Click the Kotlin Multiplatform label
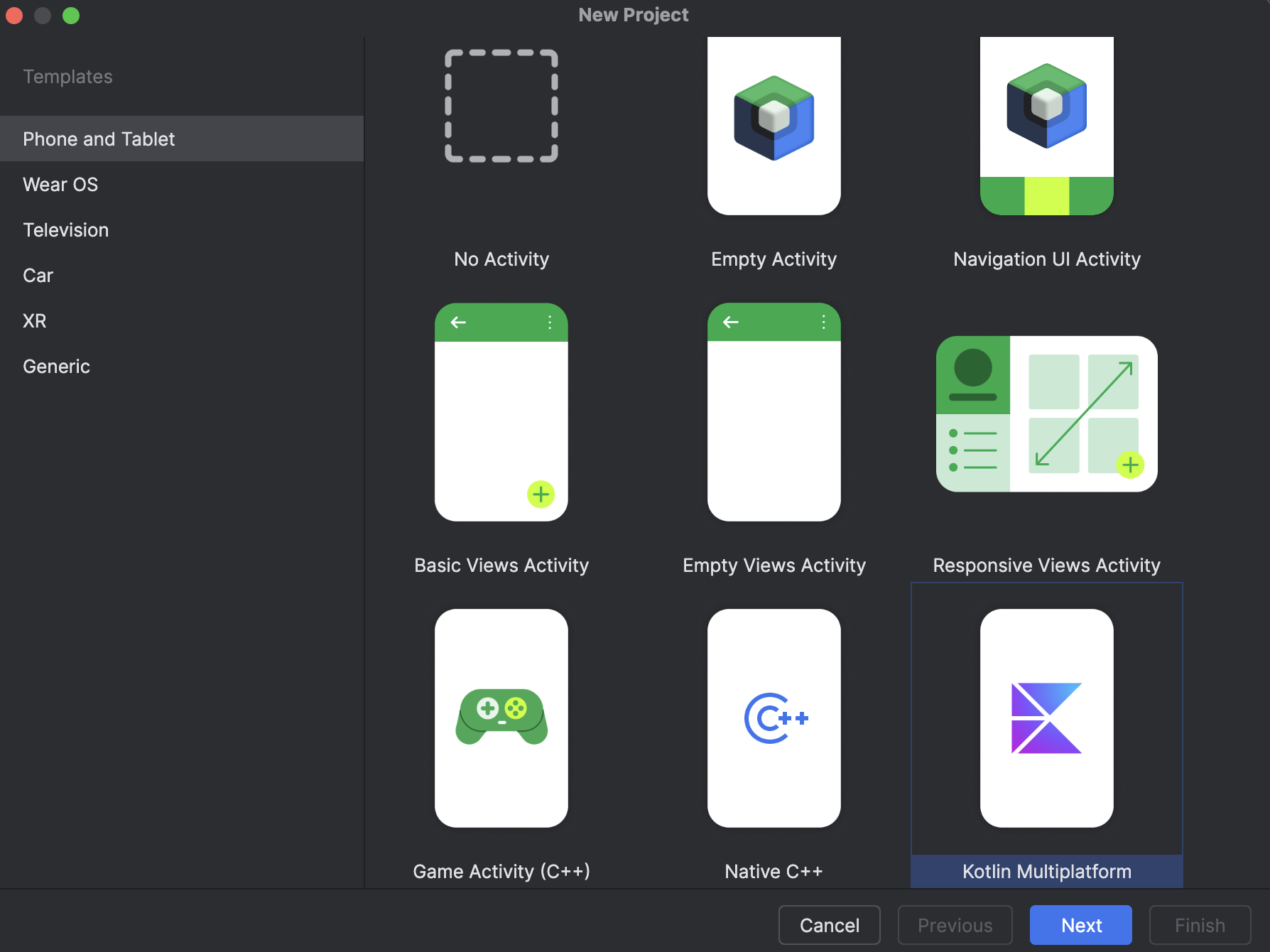 tap(1046, 871)
